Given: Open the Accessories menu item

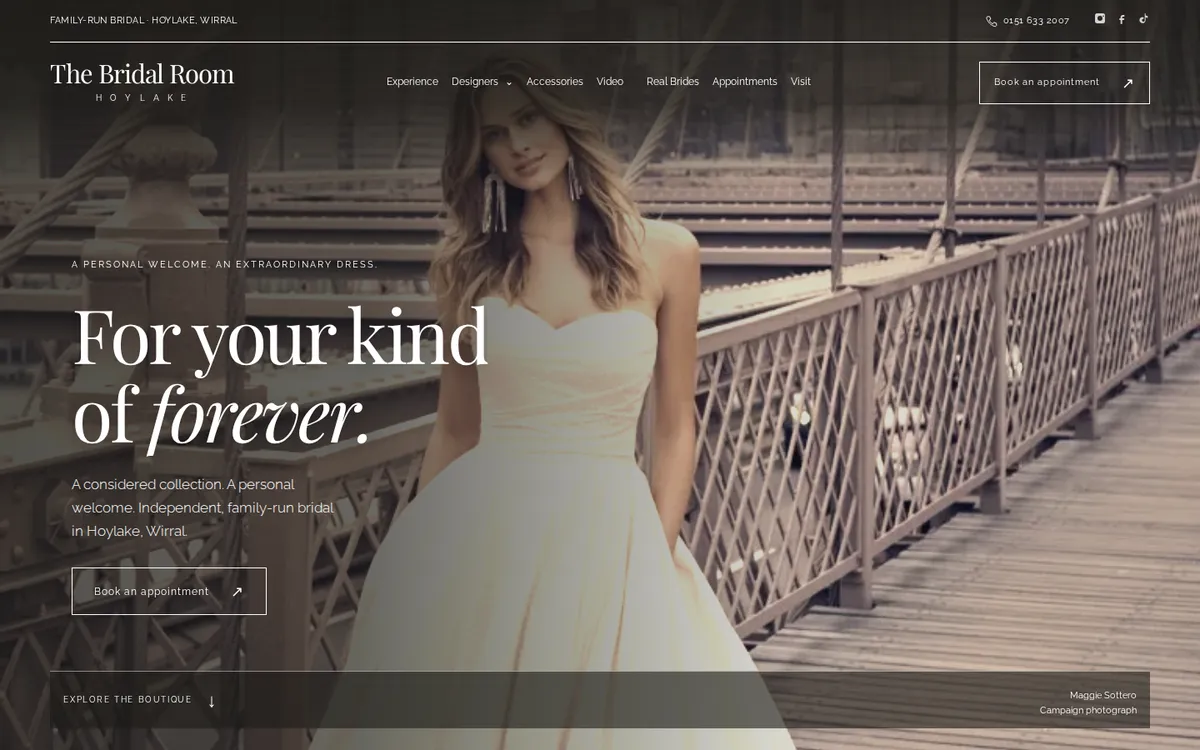Looking at the screenshot, I should point(554,82).
